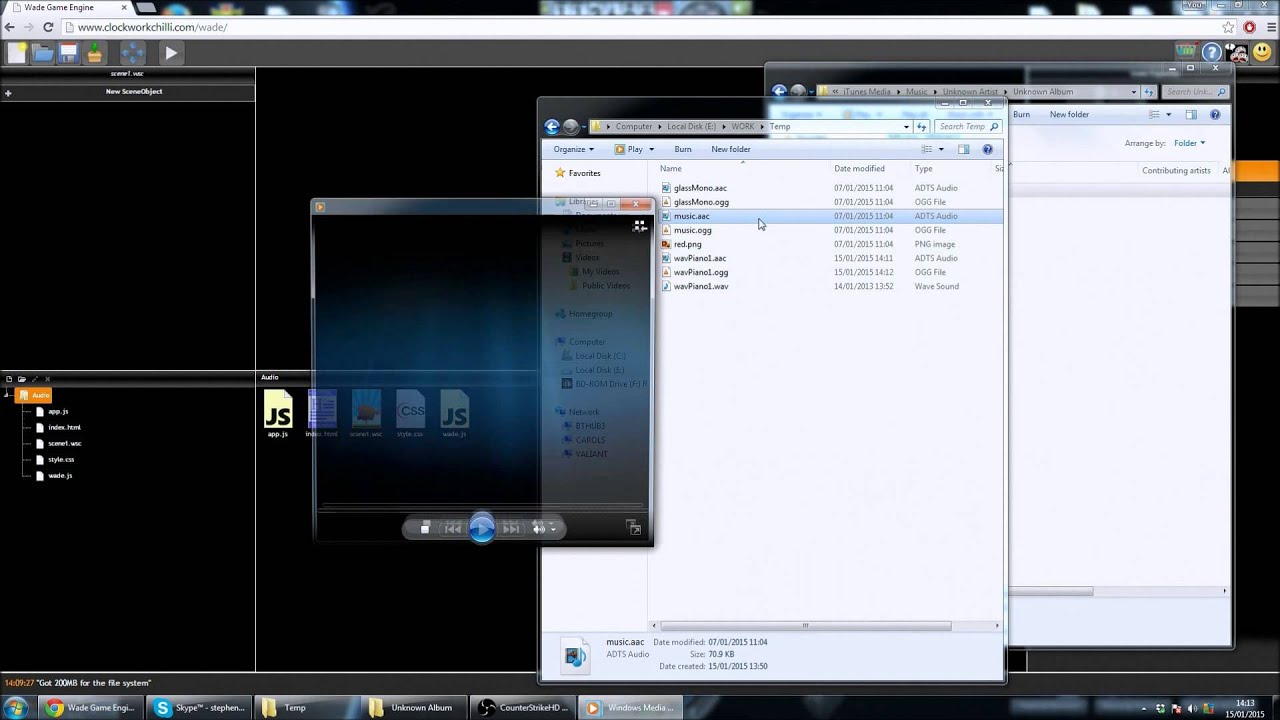Open a scene with the folder icon

42,53
